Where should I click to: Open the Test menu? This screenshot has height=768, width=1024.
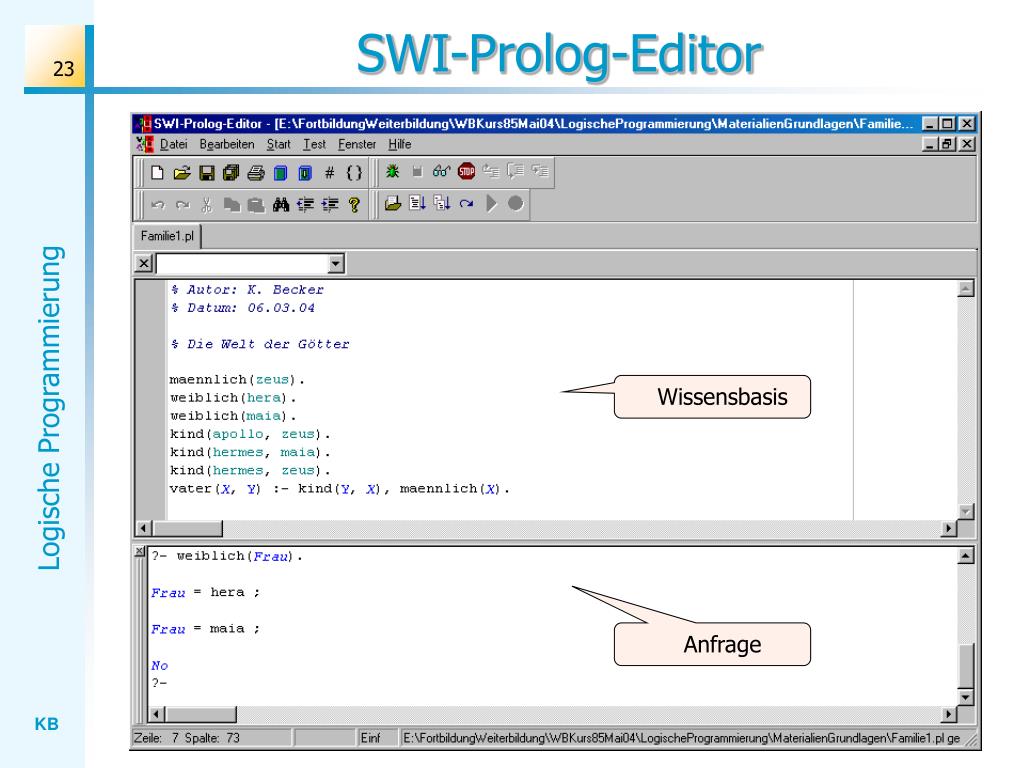pos(314,144)
